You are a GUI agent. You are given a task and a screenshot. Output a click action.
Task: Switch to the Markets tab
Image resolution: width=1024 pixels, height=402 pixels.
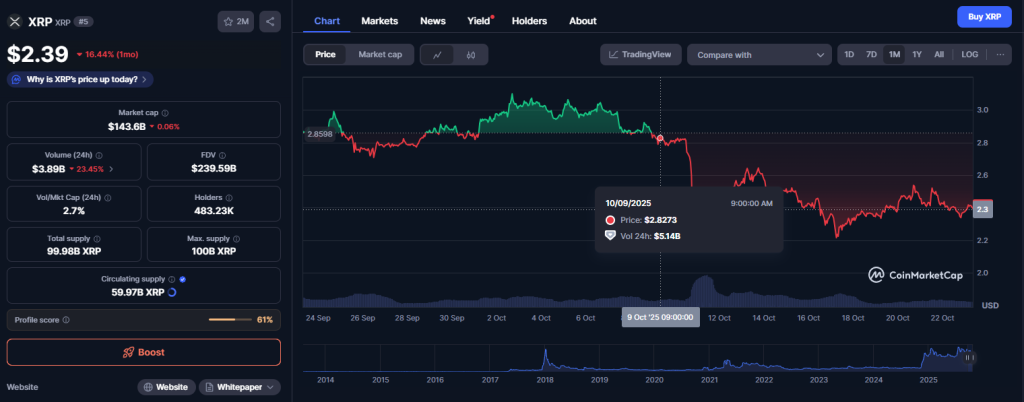pos(379,20)
